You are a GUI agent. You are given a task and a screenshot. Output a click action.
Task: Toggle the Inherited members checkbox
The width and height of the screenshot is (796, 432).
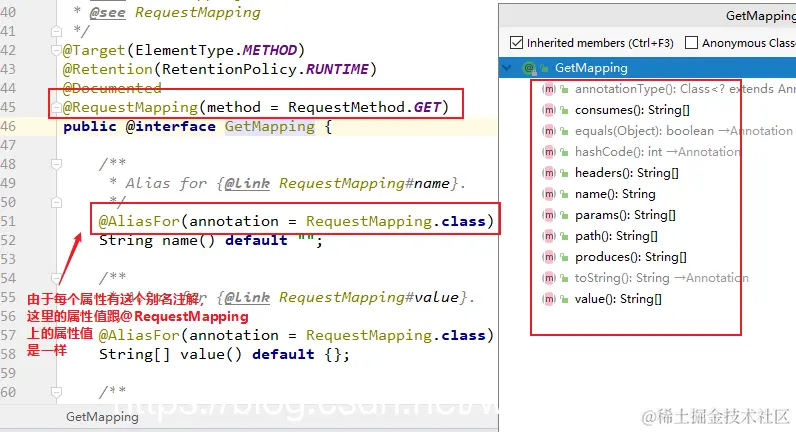516,43
